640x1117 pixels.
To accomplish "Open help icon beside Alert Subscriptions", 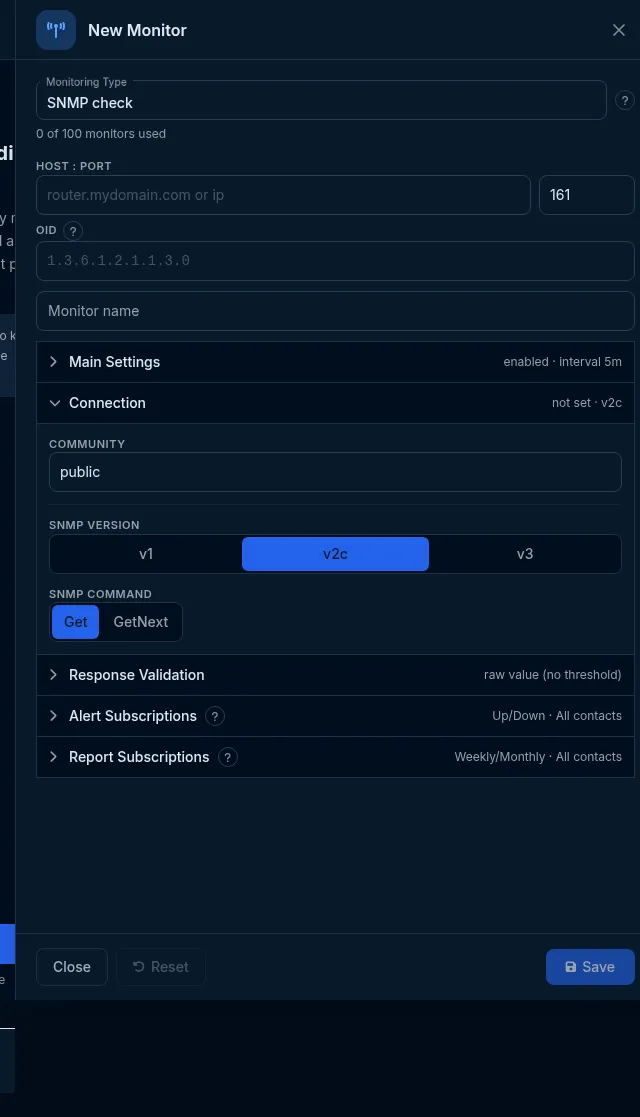I will 215,716.
